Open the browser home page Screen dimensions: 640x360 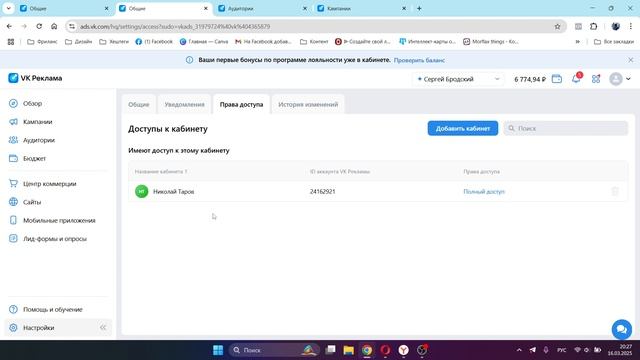pos(54,26)
